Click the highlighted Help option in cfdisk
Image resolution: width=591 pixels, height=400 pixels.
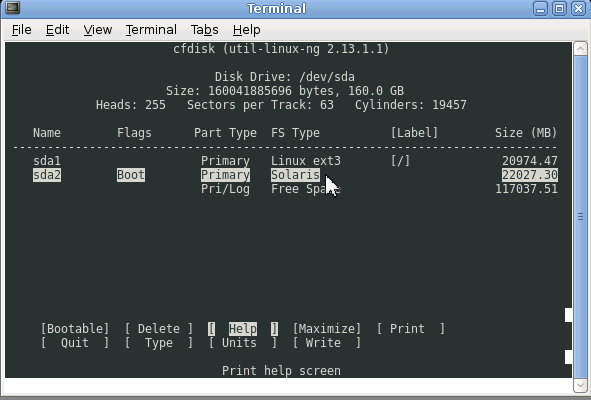243,329
